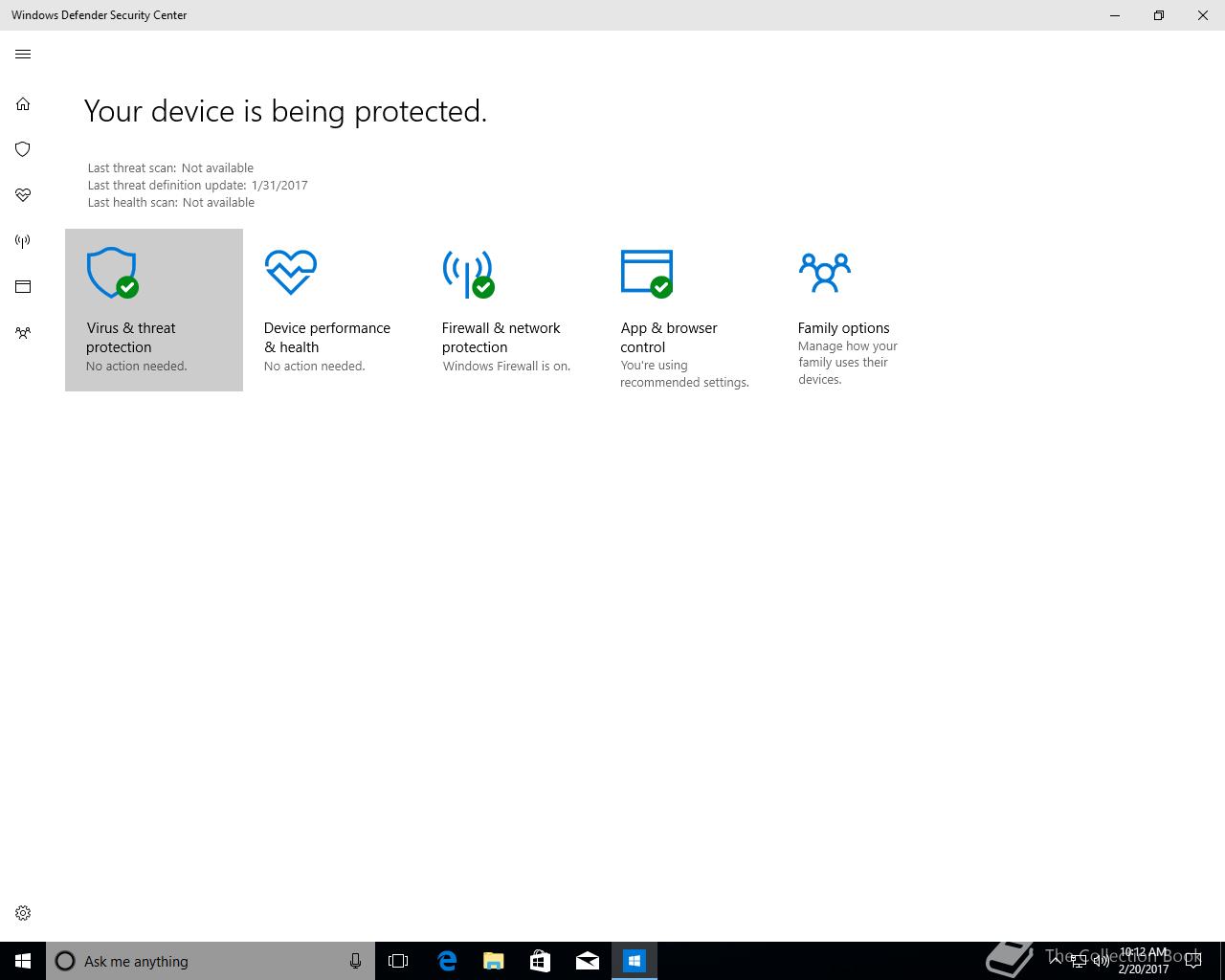Click 'Last threat definition update: 1/31/2017' line
Viewport: 1225px width, 980px height.
click(x=197, y=186)
